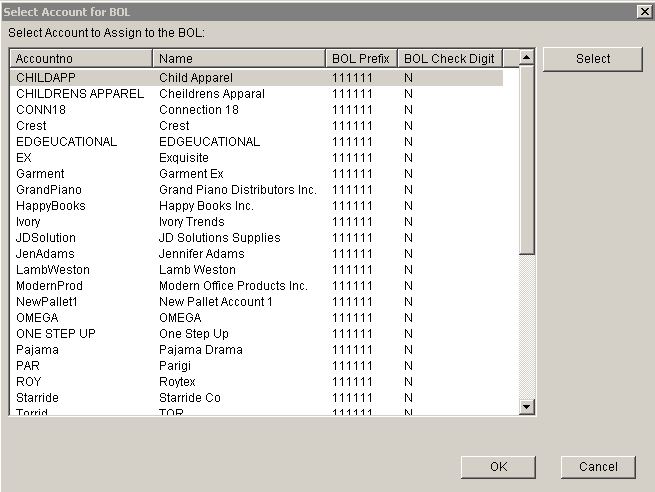
Task: Select the ModernProd account
Action: click(x=49, y=286)
